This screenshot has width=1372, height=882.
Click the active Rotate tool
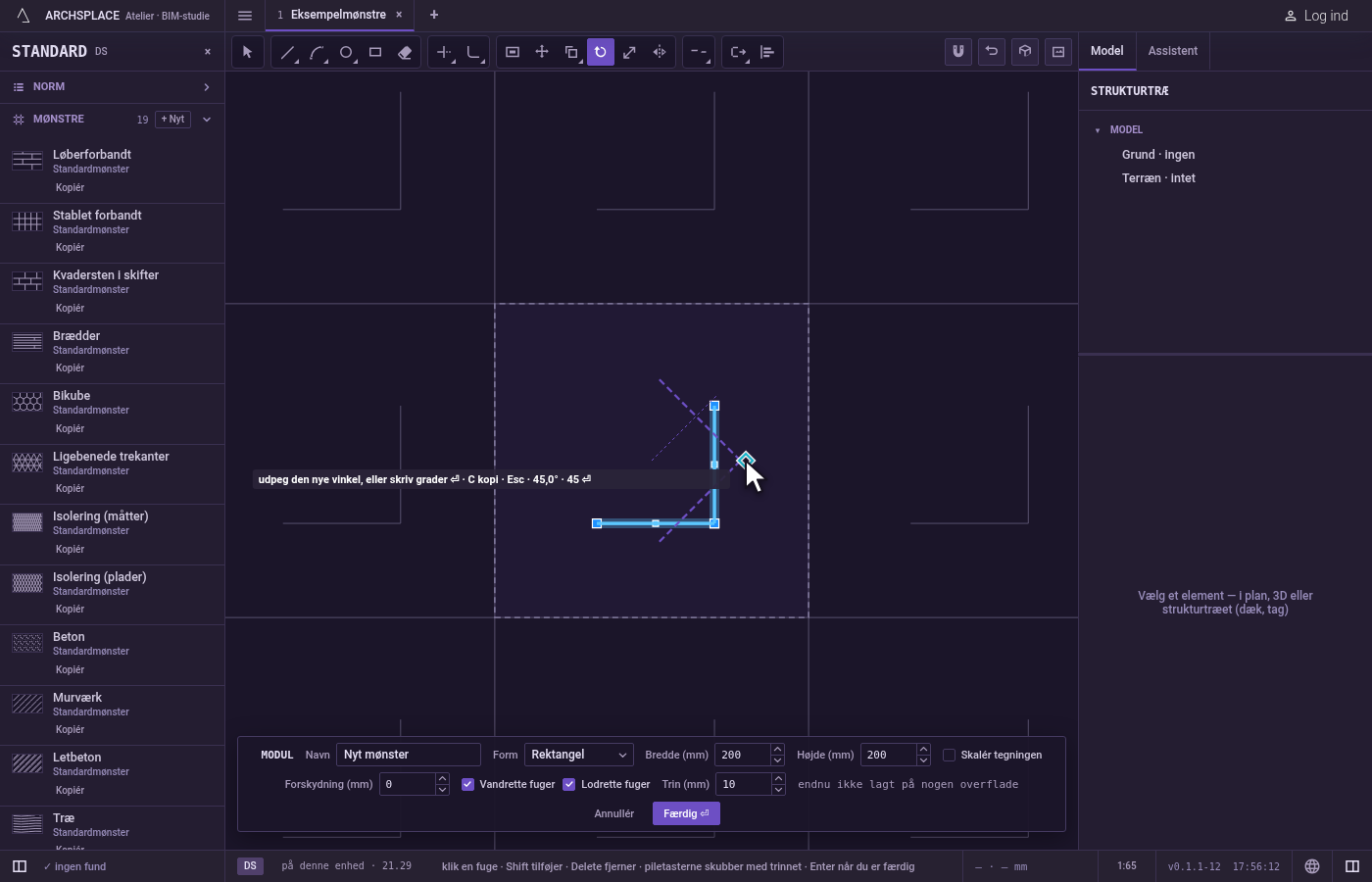pyautogui.click(x=601, y=52)
